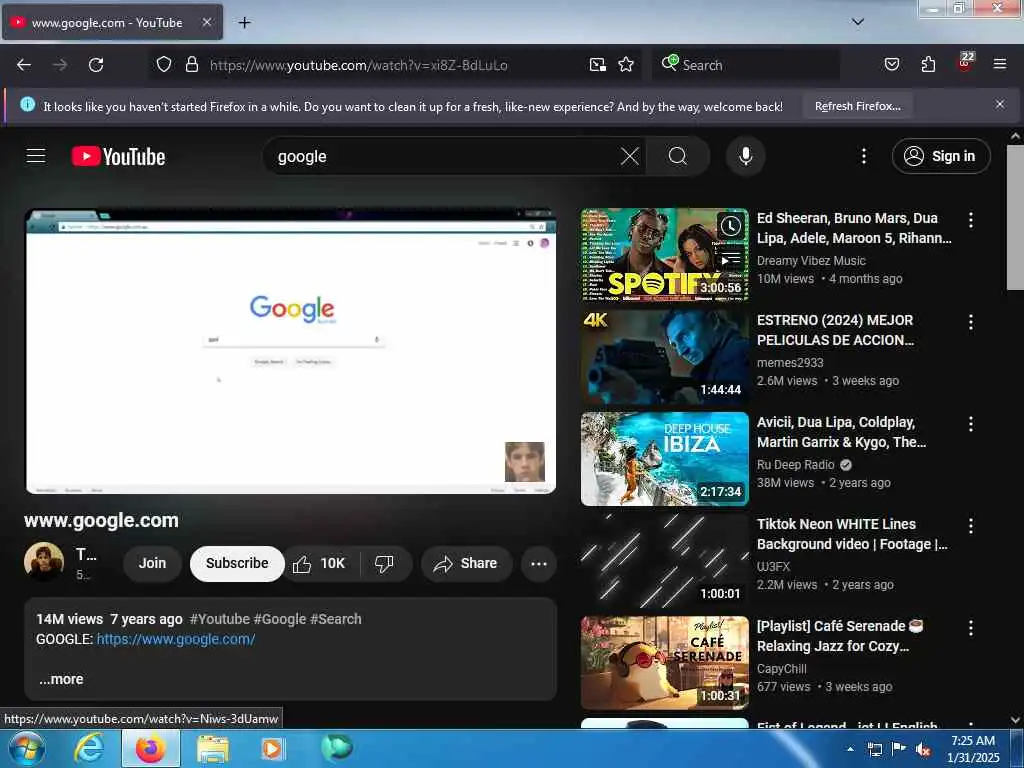
Task: Expand the list all tabs dropdown
Action: point(857,22)
